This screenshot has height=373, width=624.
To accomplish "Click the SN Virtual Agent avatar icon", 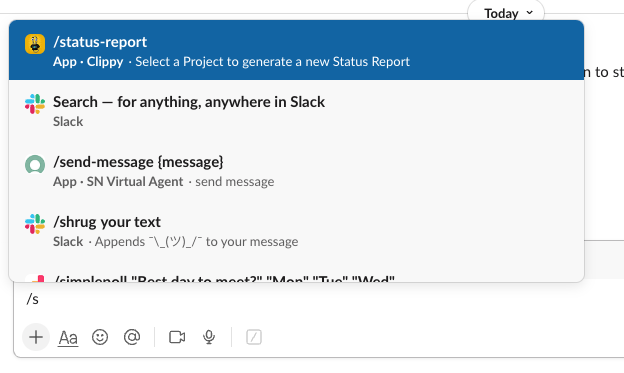I will pyautogui.click(x=35, y=164).
